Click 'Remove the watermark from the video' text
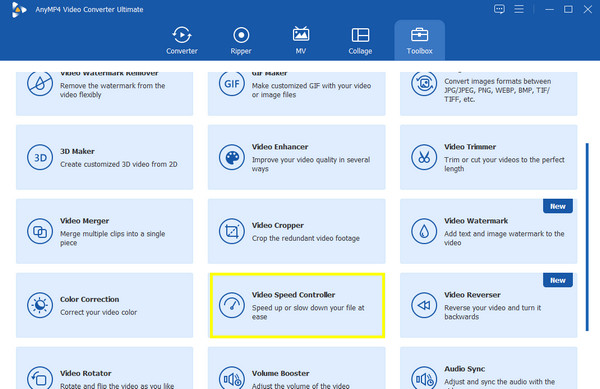The height and width of the screenshot is (389, 600). coord(112,90)
